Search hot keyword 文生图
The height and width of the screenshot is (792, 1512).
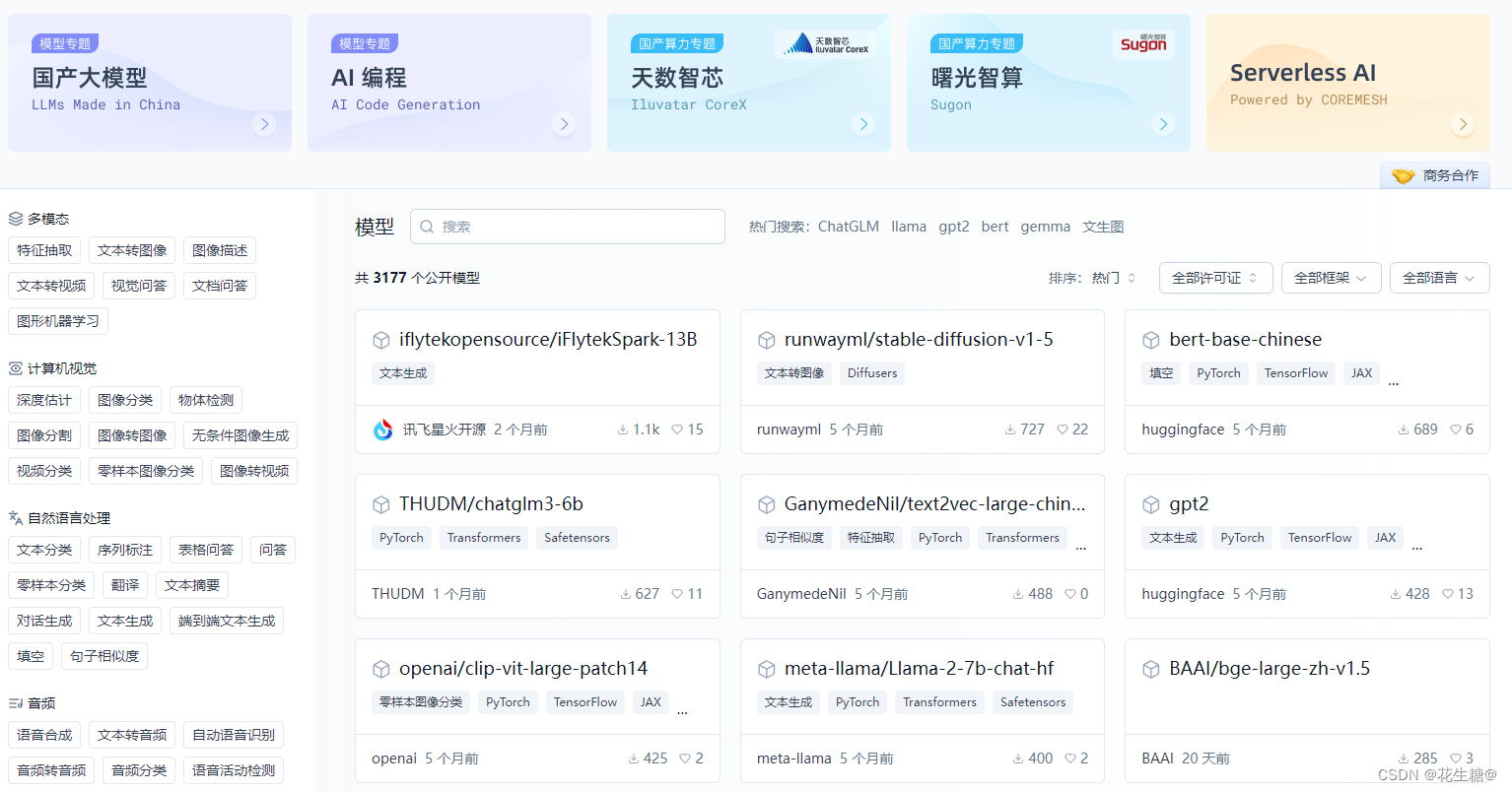pyautogui.click(x=1103, y=227)
